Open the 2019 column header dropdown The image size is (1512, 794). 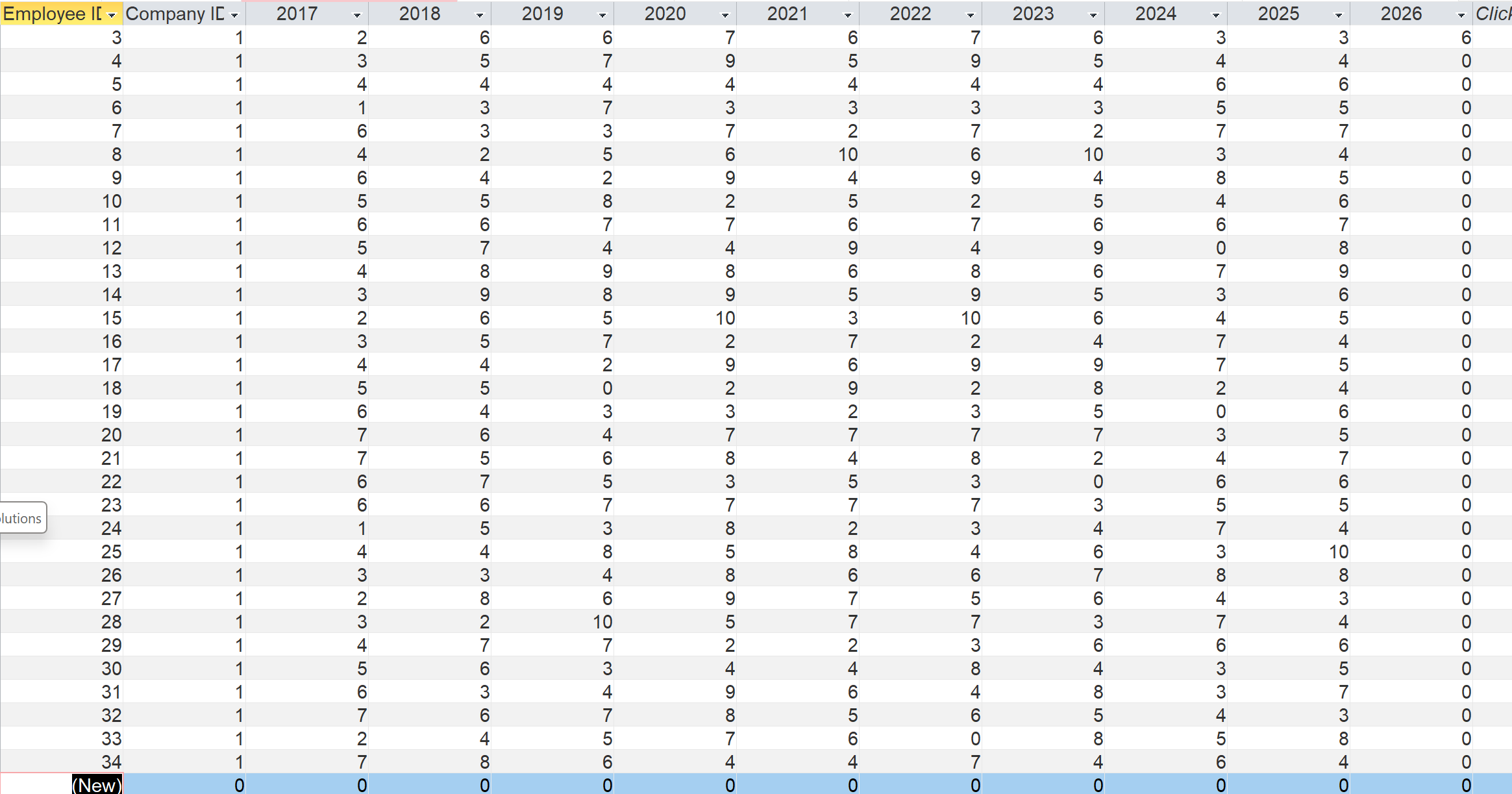point(602,15)
